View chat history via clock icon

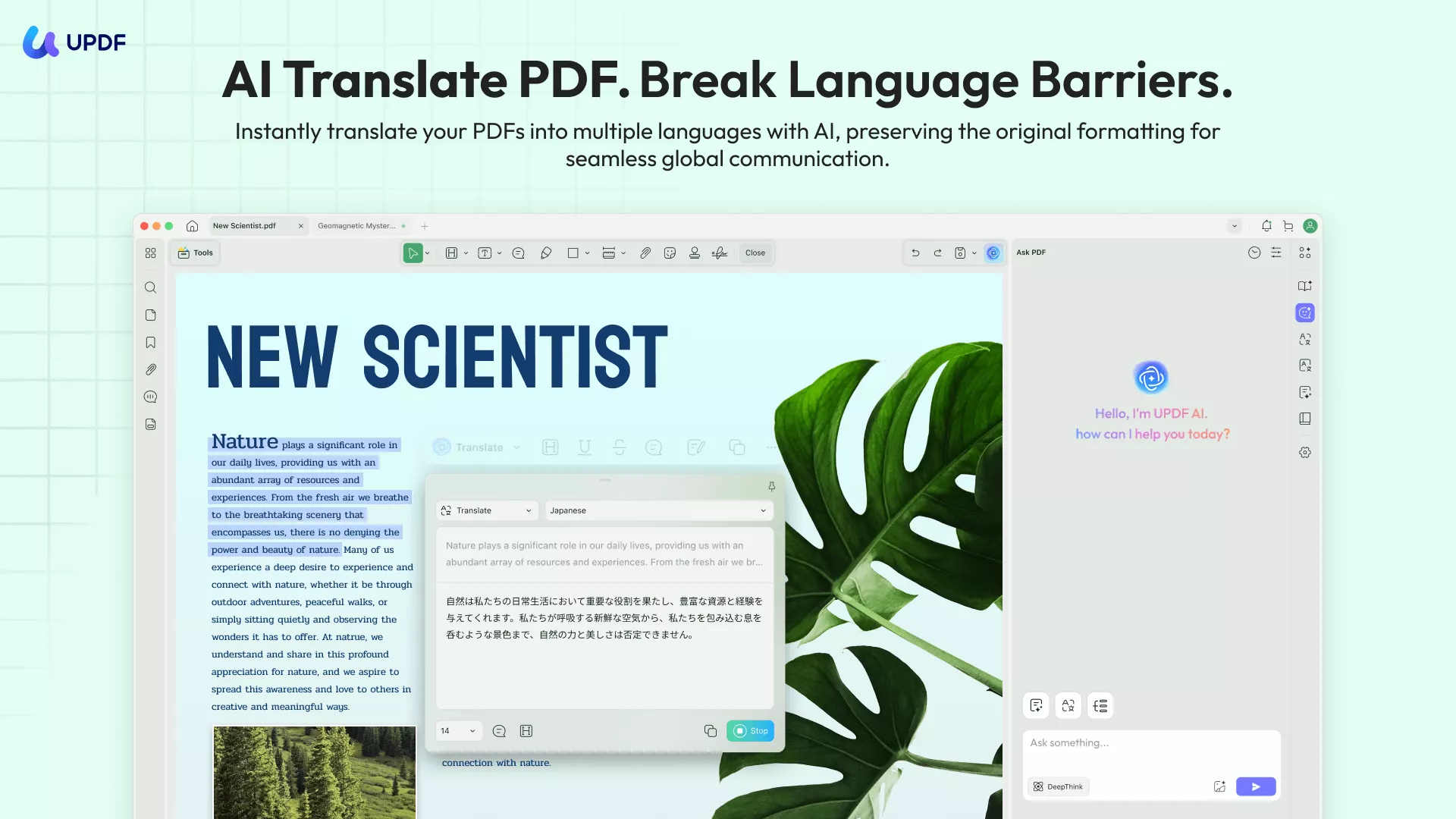1254,253
